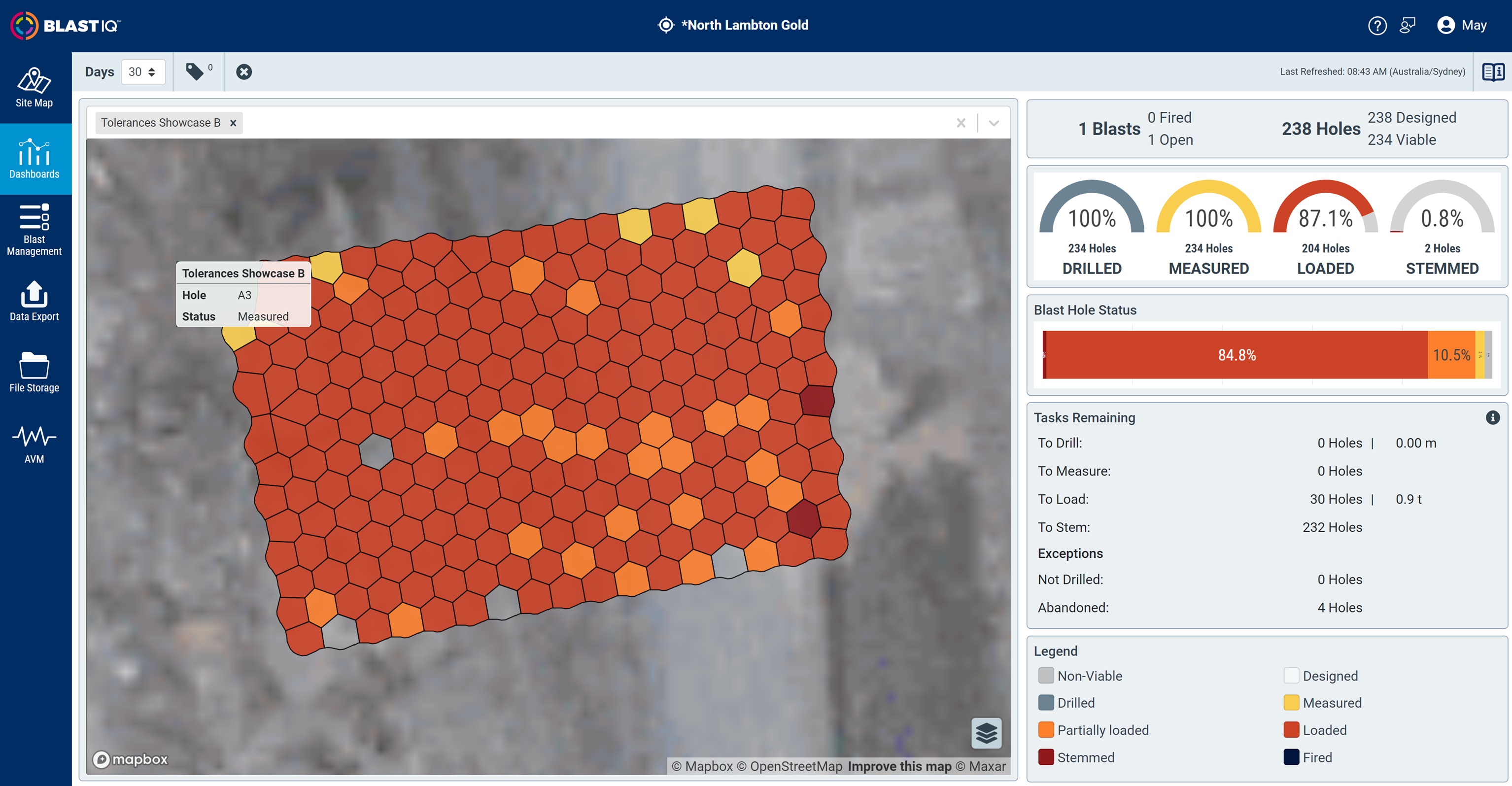Open the AVM monitoring panel

click(34, 443)
